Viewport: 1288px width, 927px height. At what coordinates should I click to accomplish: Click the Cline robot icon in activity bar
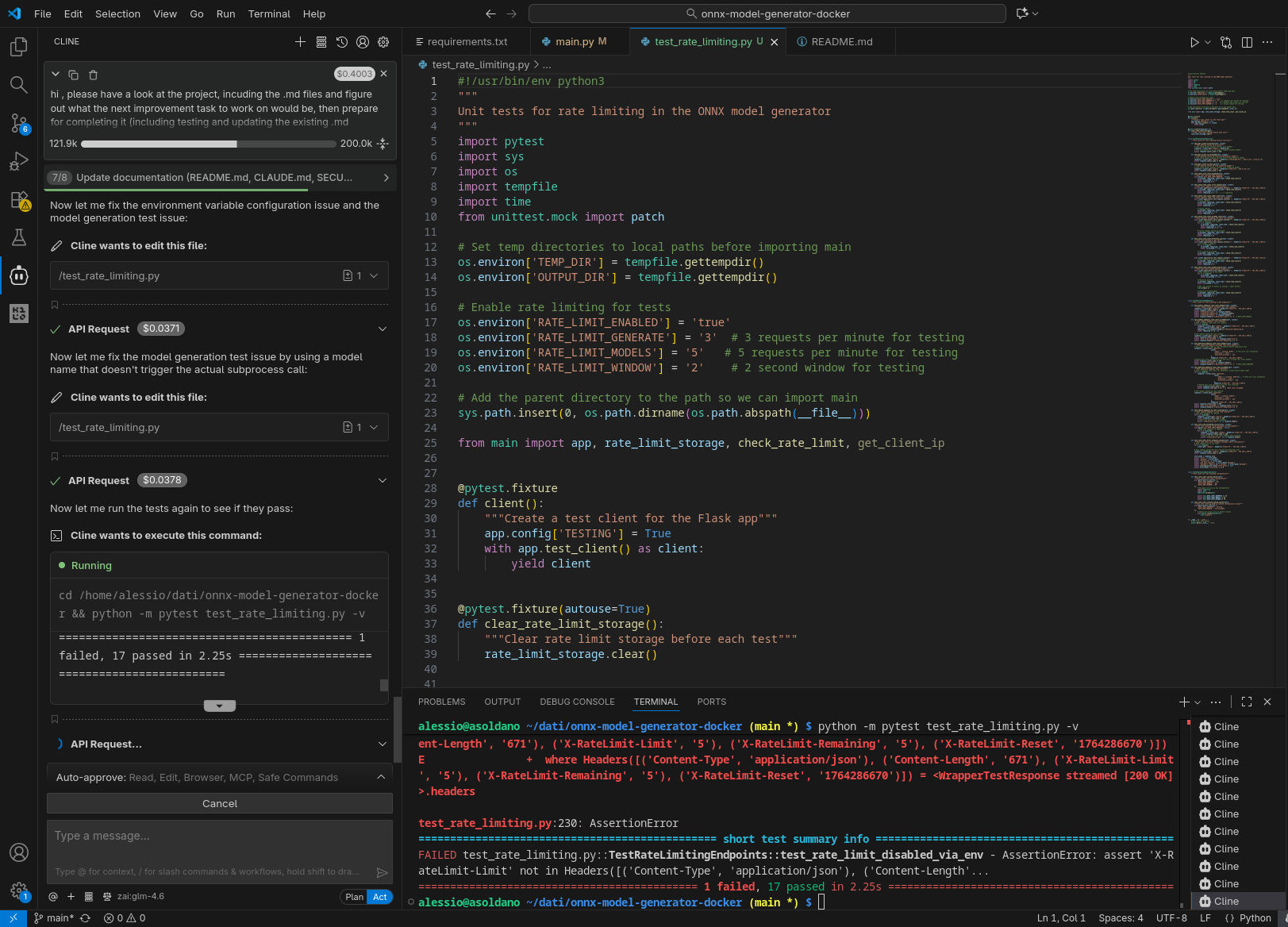click(19, 275)
